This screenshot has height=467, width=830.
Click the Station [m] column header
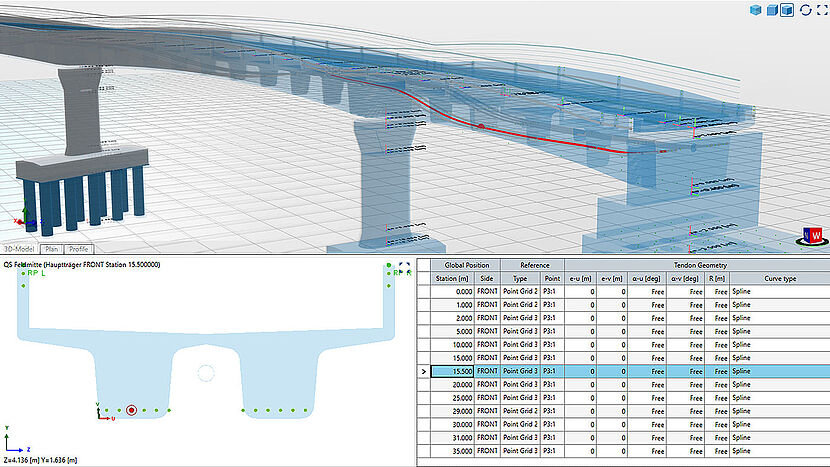point(453,277)
